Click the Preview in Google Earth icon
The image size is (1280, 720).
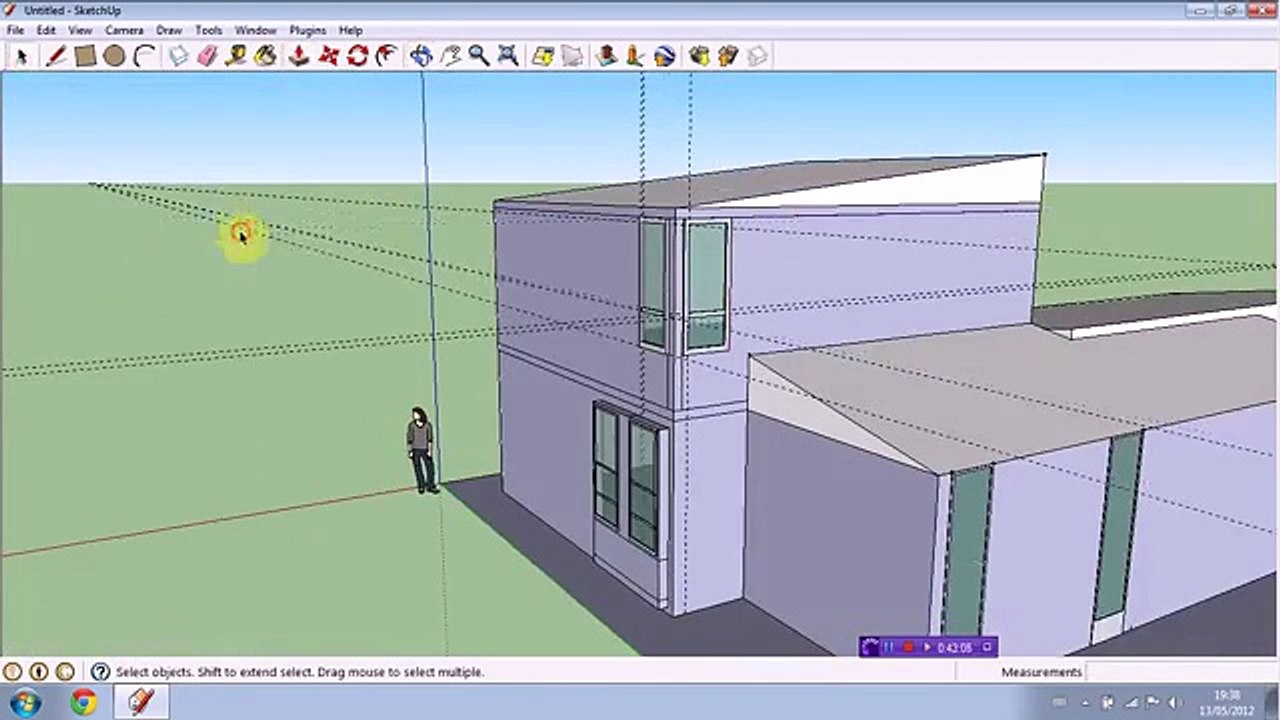[x=664, y=56]
